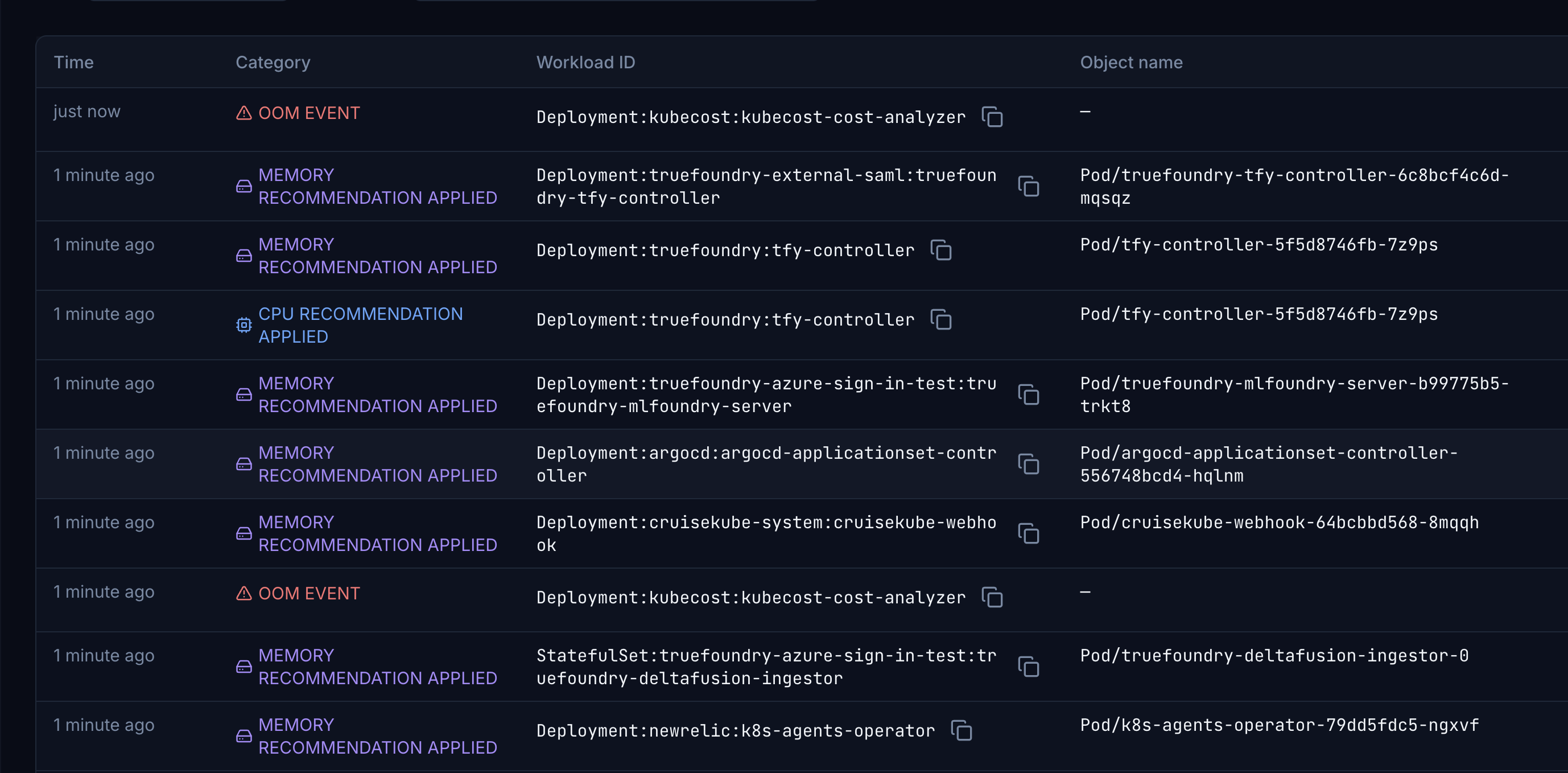Copy the argocd-applicationset-controller workload ID
The width and height of the screenshot is (1568, 773).
coord(1029,464)
